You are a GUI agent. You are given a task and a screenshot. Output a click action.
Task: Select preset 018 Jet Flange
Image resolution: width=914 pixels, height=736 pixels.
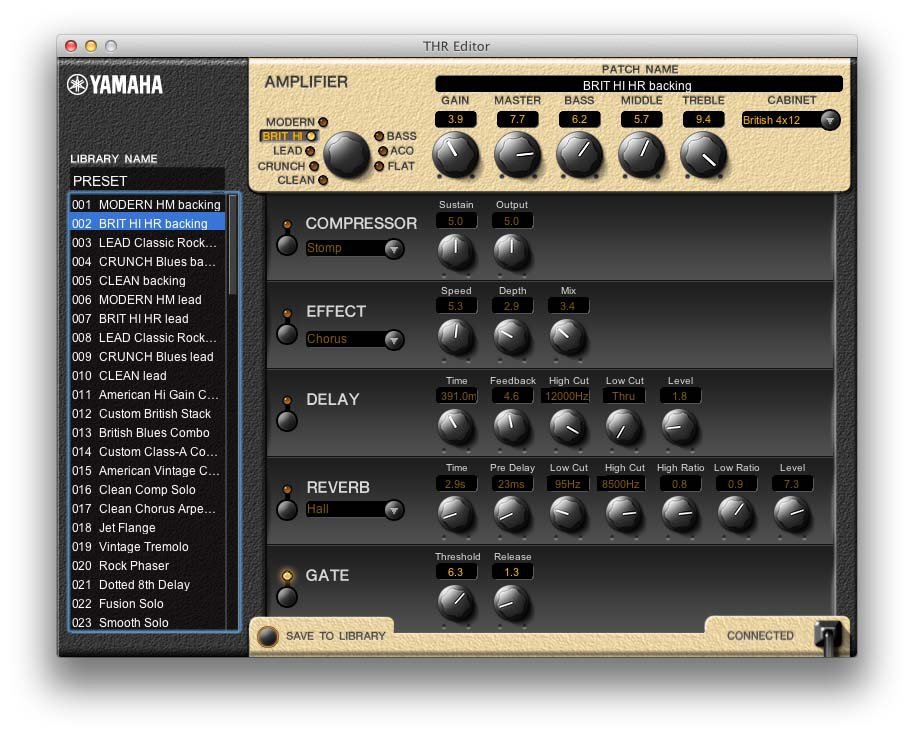pyautogui.click(x=147, y=528)
